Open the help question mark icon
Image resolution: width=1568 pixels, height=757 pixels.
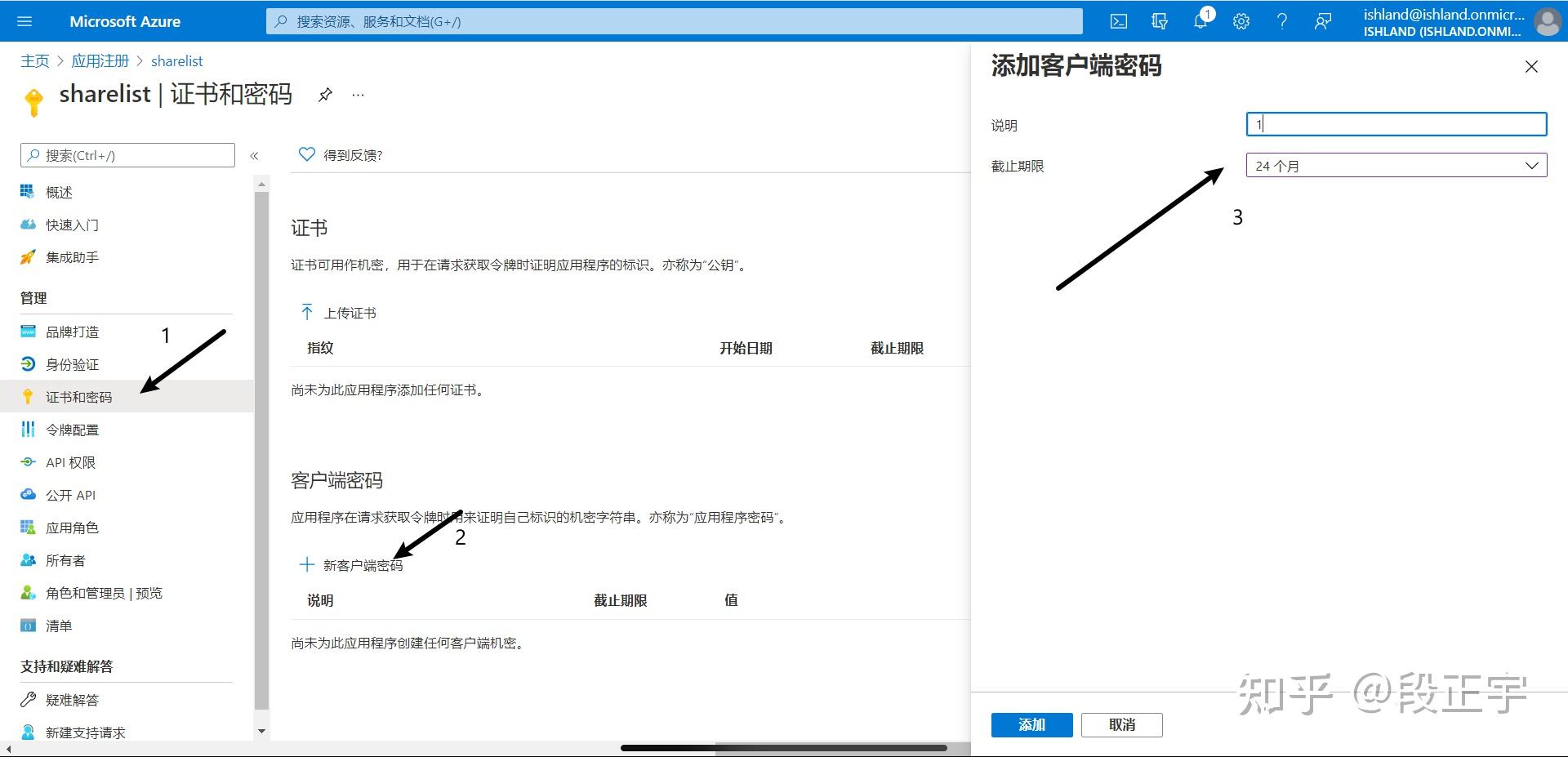pos(1282,21)
